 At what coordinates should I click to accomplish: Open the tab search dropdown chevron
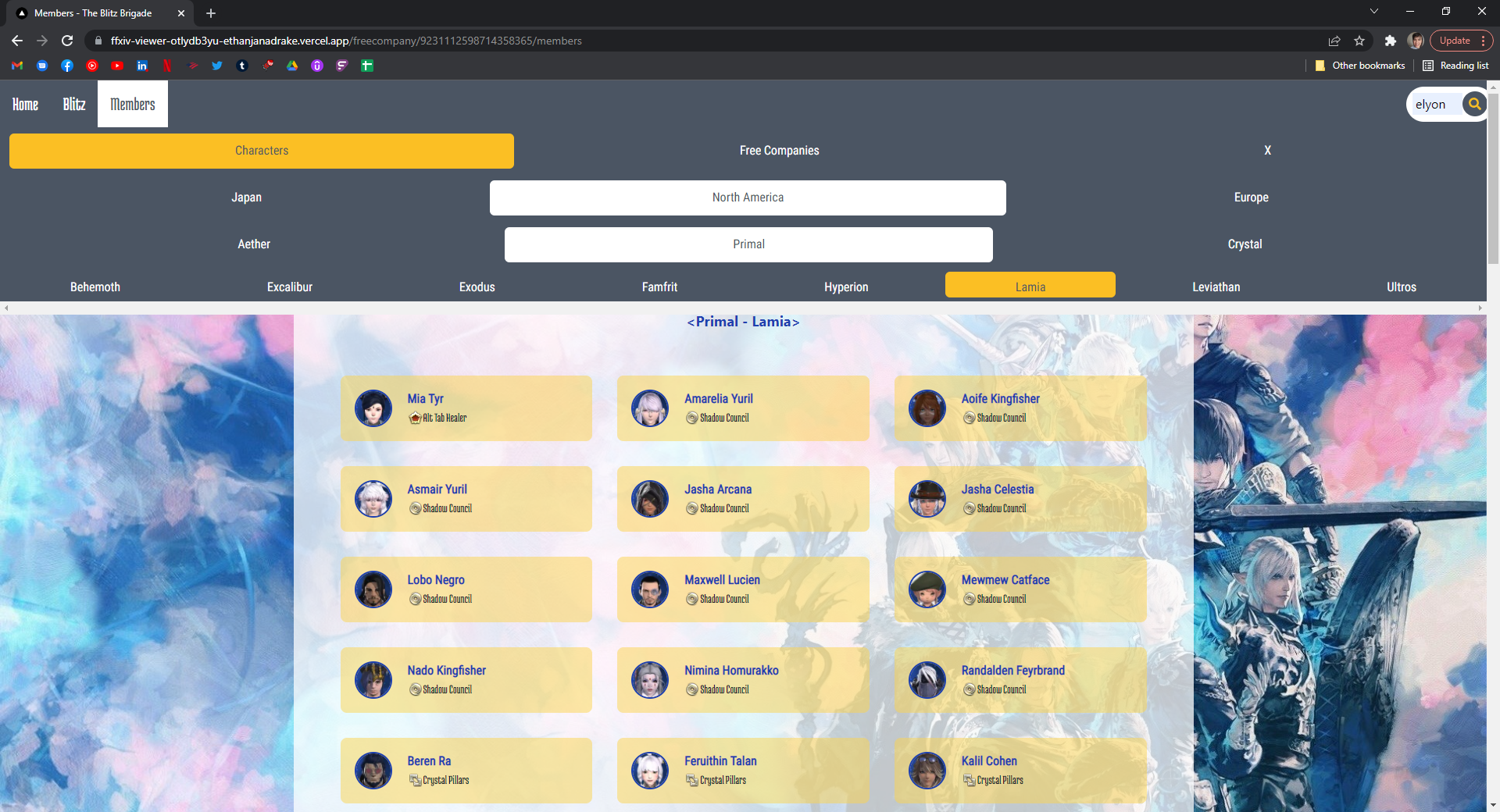coord(1374,12)
